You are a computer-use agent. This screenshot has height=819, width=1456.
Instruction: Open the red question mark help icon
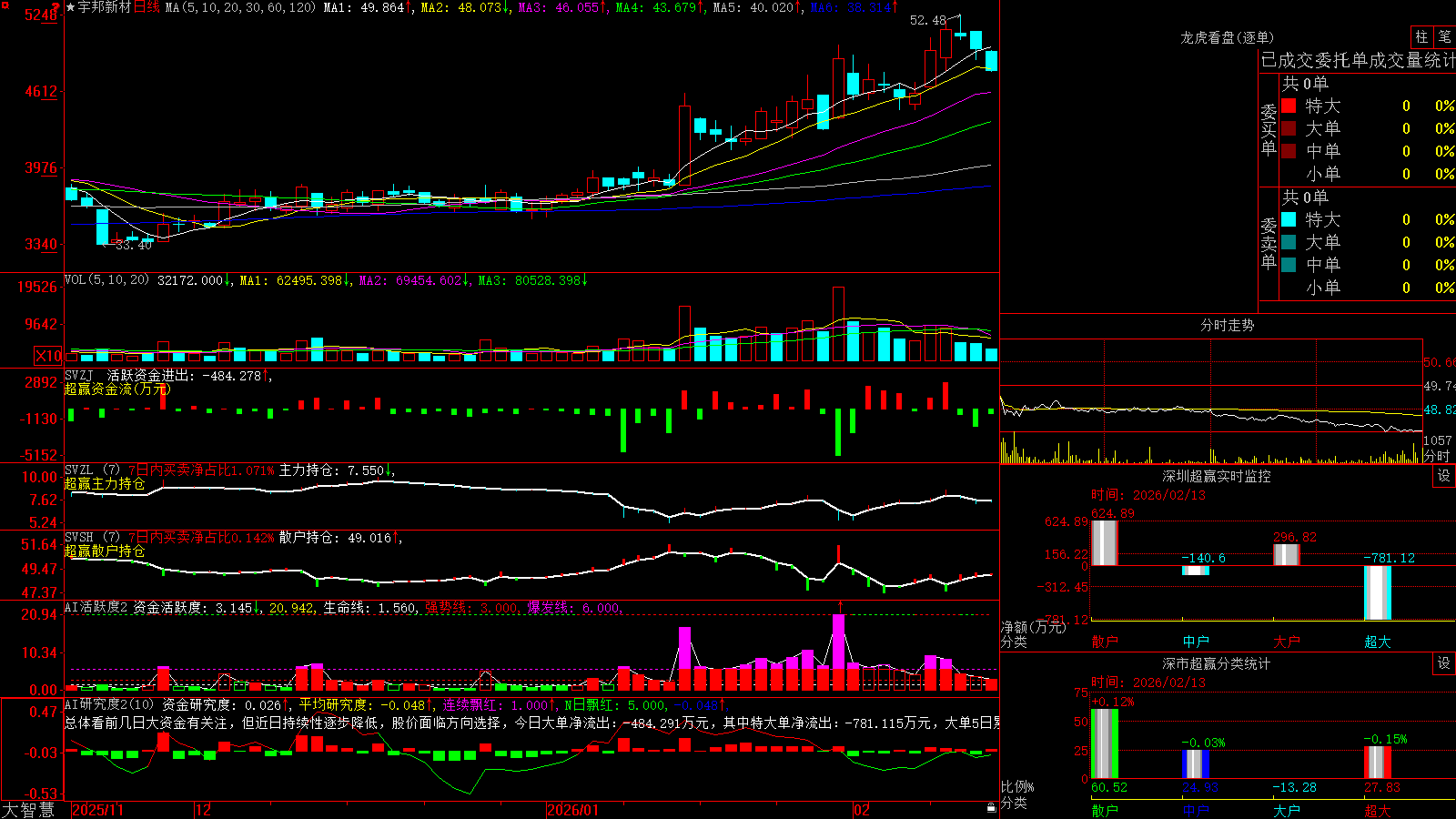click(x=56, y=6)
